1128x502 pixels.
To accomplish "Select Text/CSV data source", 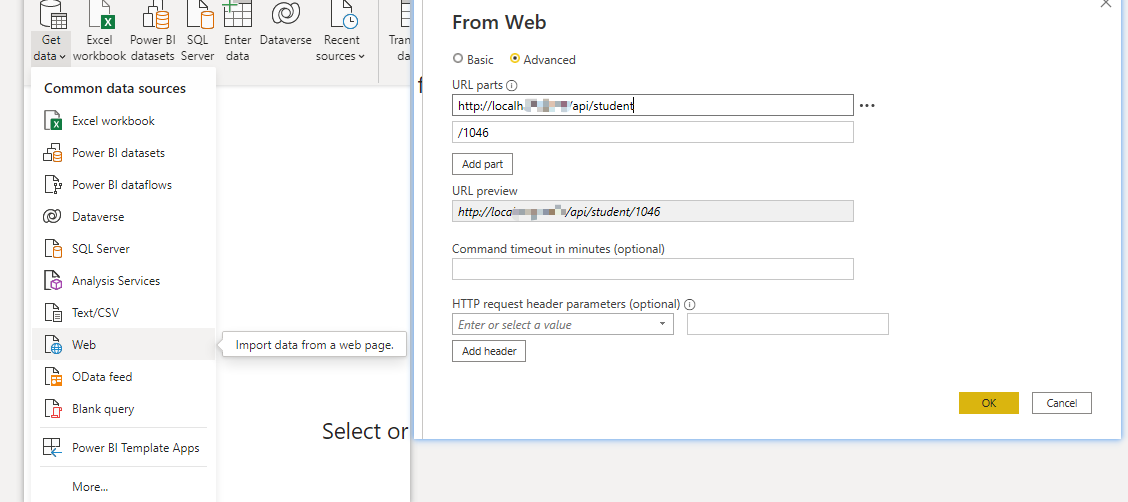I will coord(123,313).
